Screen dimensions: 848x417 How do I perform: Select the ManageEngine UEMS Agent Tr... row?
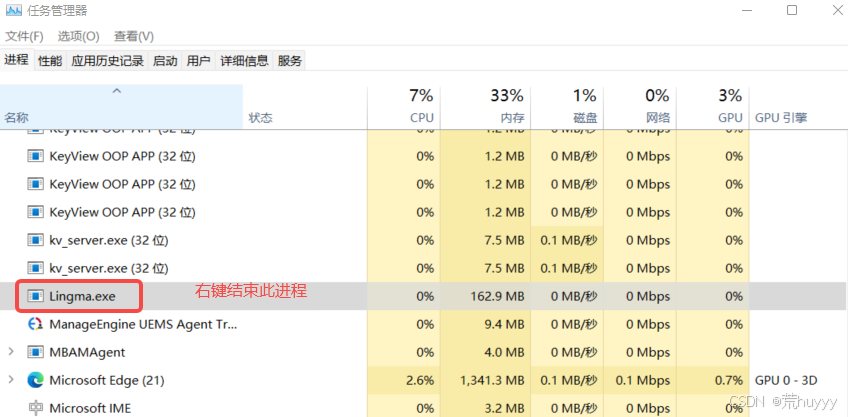[x=424, y=324]
